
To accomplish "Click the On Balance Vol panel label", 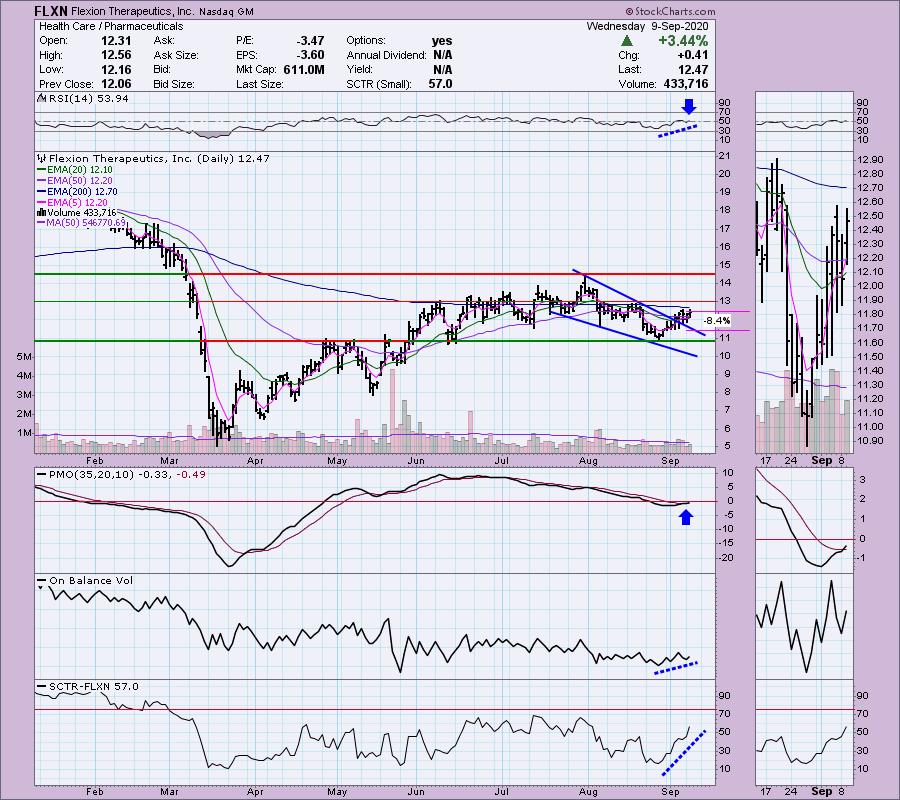I will pyautogui.click(x=91, y=581).
